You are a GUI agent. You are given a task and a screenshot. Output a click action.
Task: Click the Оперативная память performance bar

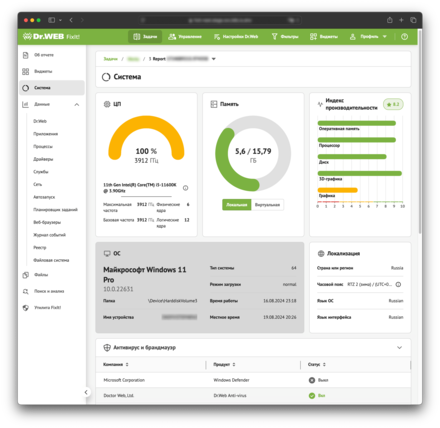pos(357,123)
